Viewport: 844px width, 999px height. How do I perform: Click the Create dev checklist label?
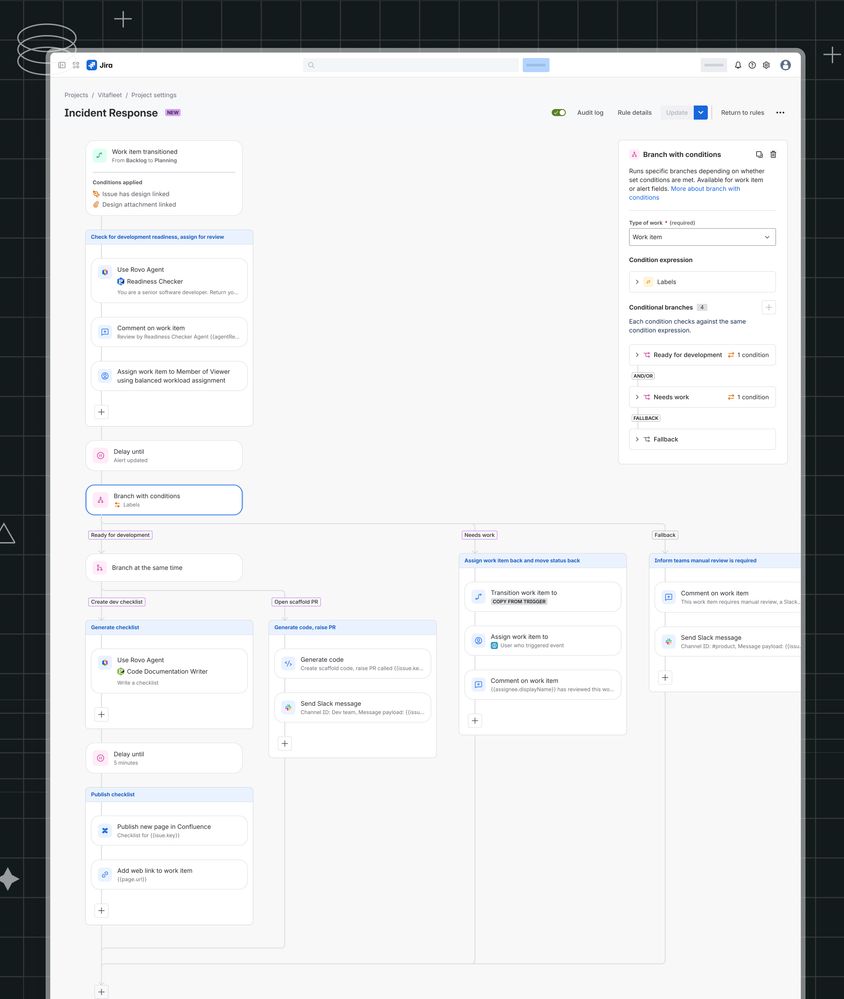[117, 601]
